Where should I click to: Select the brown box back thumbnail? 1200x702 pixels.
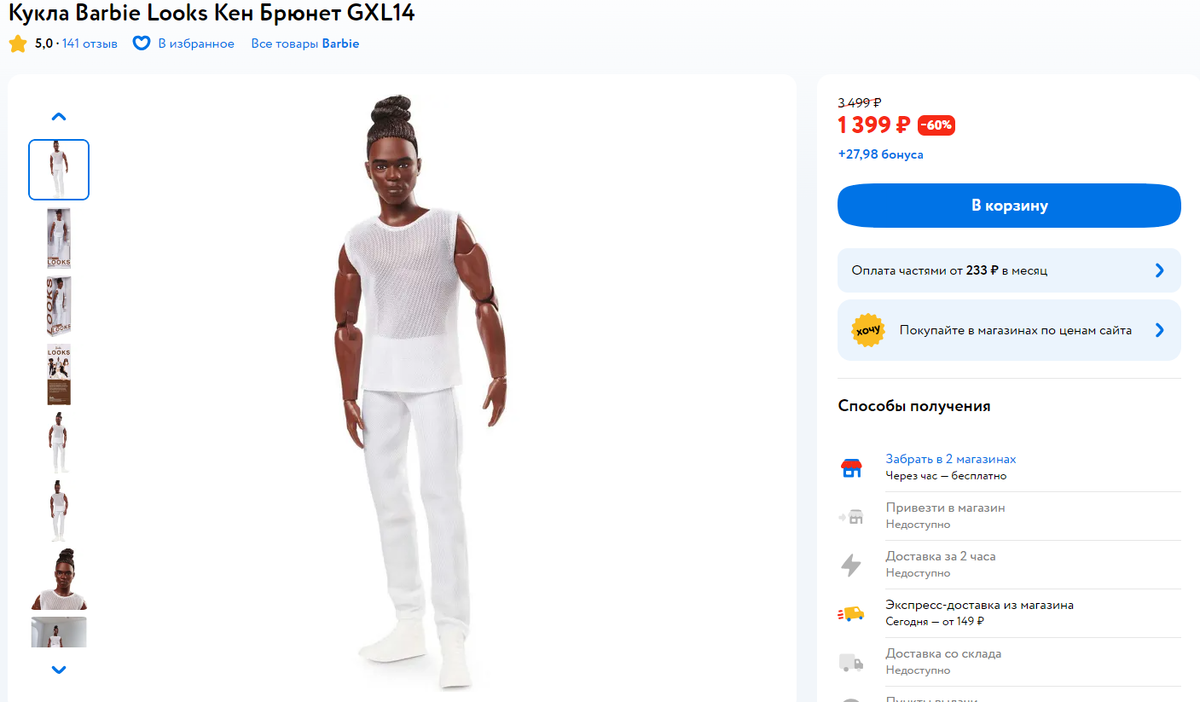[58, 375]
